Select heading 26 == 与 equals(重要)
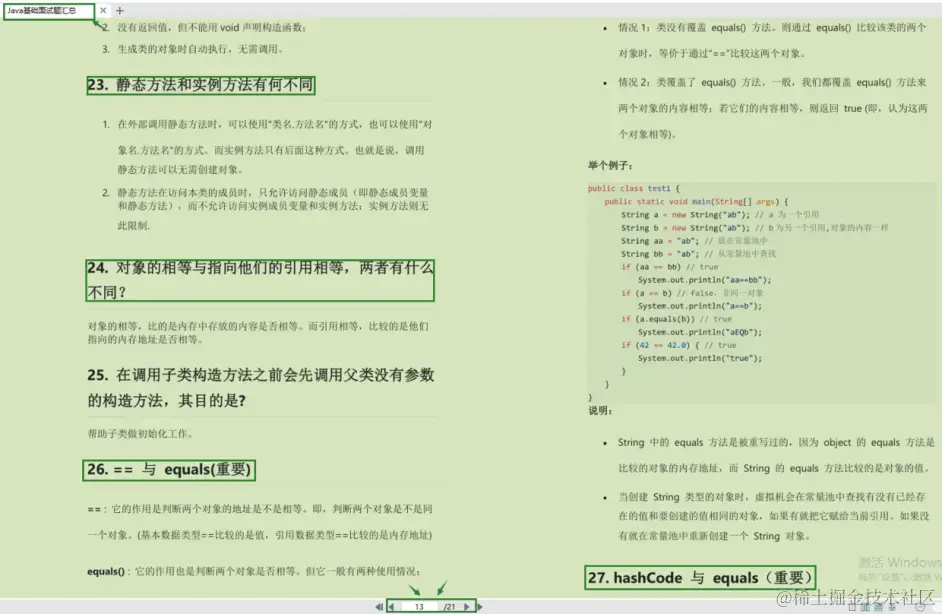Screen dimensions: 942x614 (x=168, y=470)
